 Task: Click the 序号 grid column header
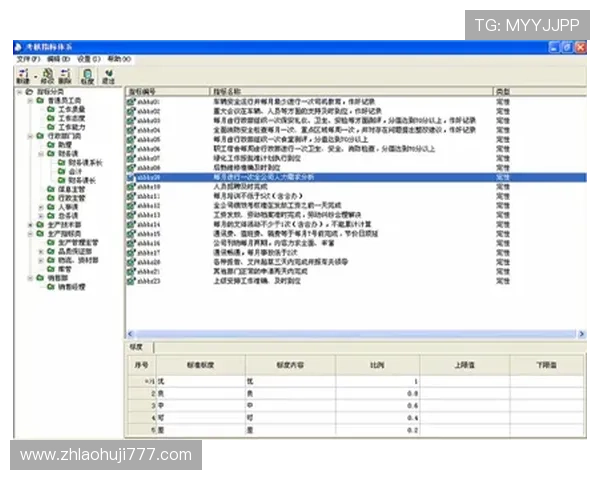pos(142,365)
